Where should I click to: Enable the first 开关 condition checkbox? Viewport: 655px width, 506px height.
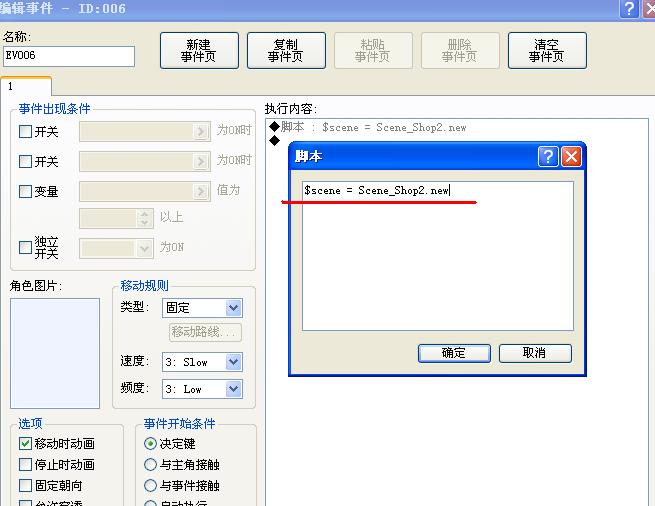25,132
